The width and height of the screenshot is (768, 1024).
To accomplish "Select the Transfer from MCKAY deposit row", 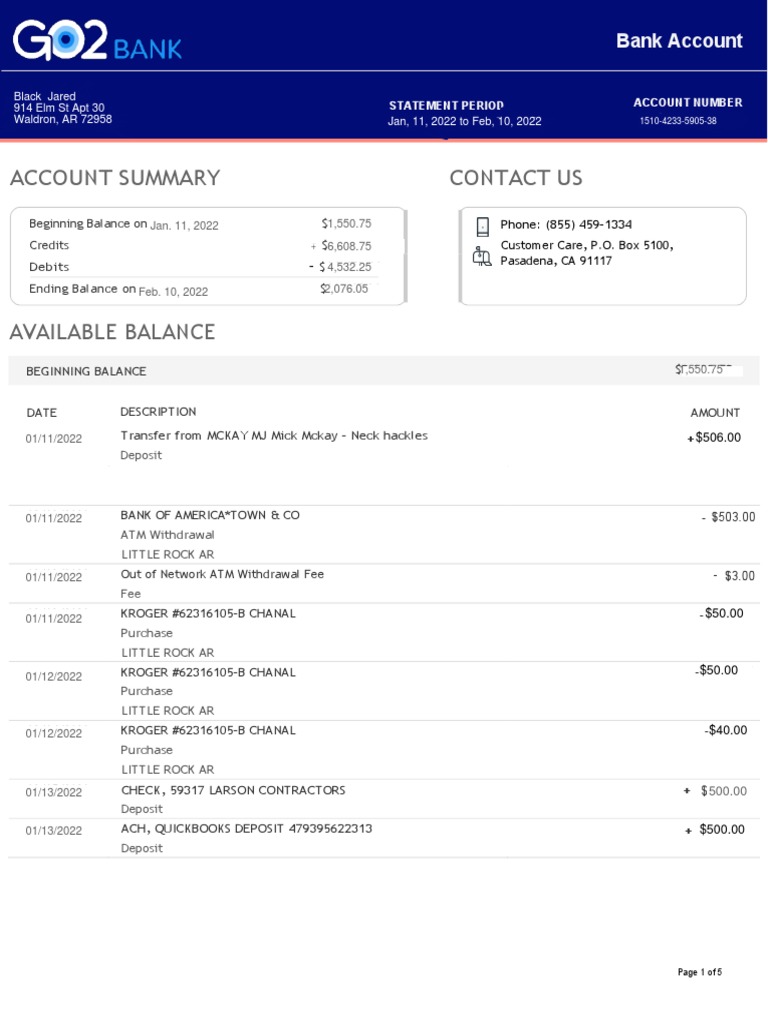I will pyautogui.click(x=274, y=436).
